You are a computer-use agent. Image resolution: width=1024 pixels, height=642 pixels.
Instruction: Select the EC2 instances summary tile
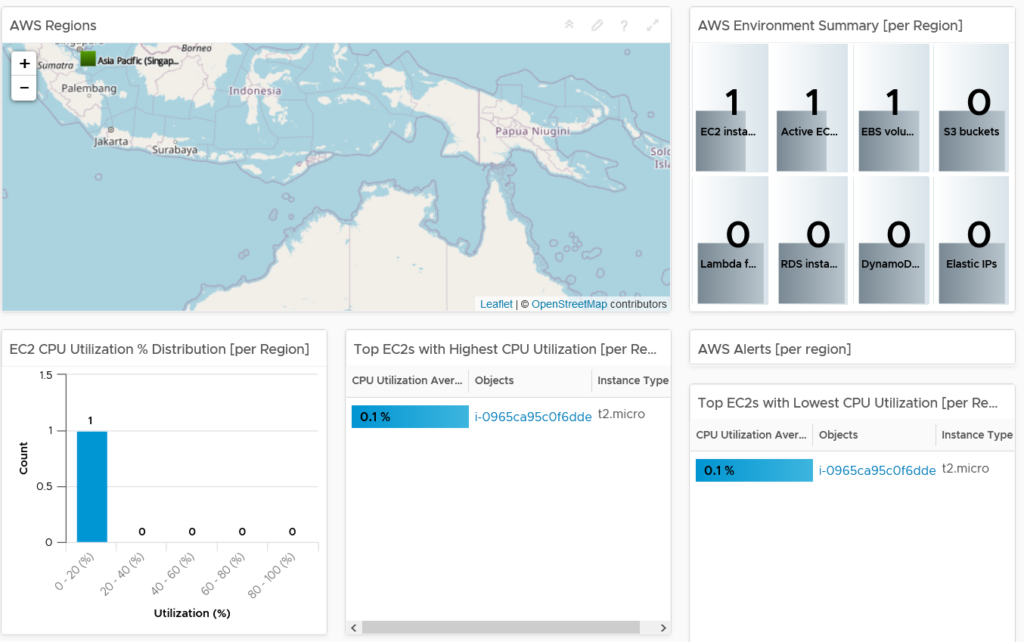tap(731, 108)
